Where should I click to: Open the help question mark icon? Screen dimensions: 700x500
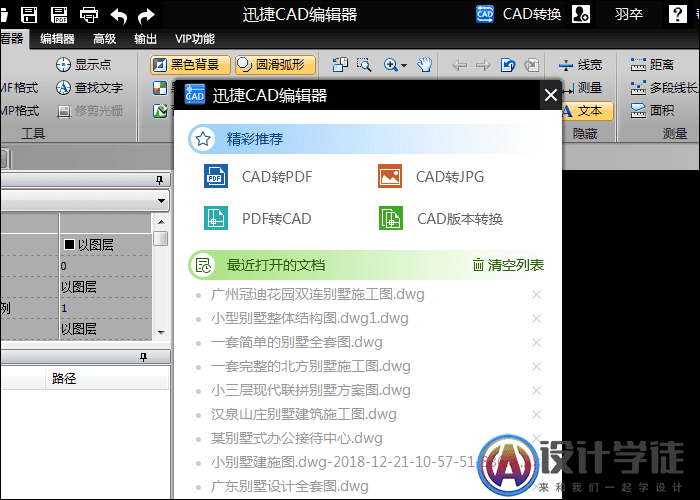point(677,14)
